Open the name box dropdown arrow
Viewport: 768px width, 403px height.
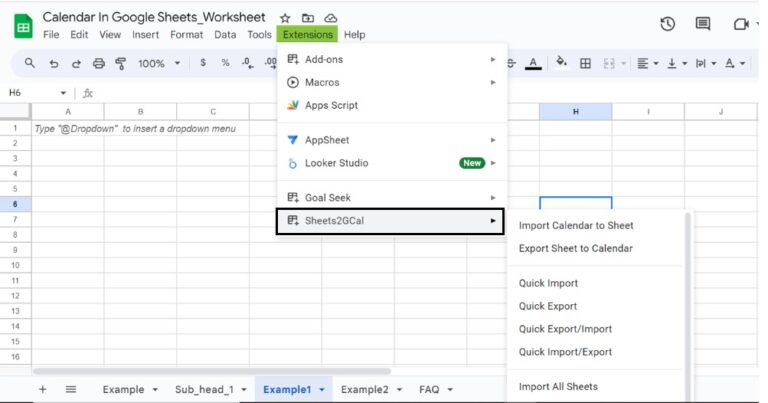pyautogui.click(x=63, y=93)
